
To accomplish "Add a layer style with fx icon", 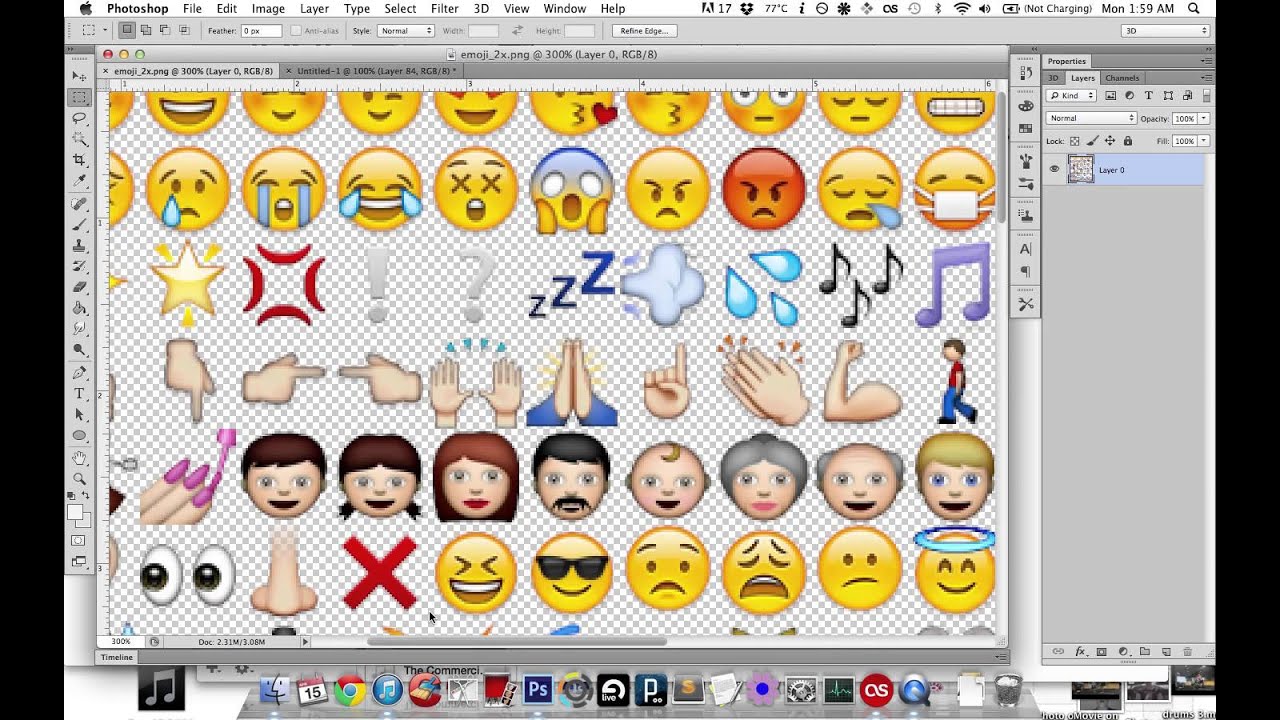I will click(x=1080, y=651).
